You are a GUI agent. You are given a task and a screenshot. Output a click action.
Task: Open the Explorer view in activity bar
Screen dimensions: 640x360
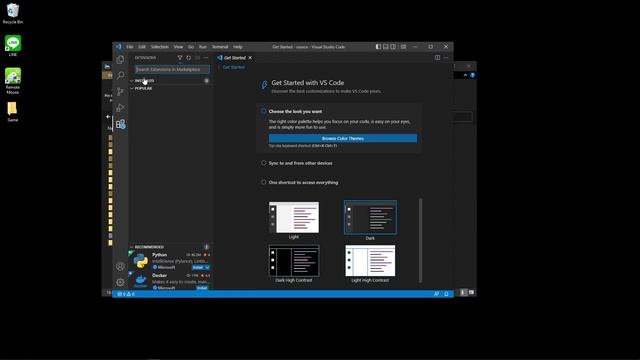(x=120, y=60)
